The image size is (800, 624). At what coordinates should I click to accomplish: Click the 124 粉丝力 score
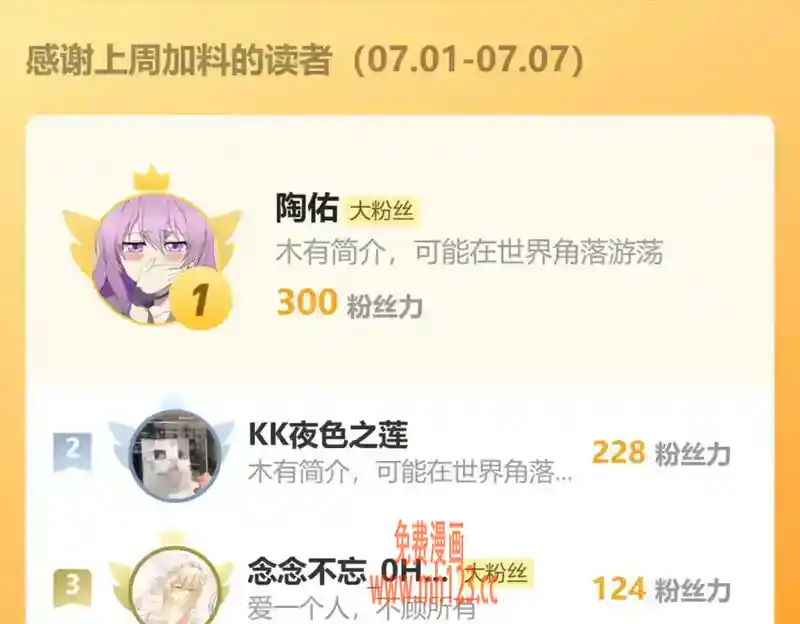click(661, 589)
